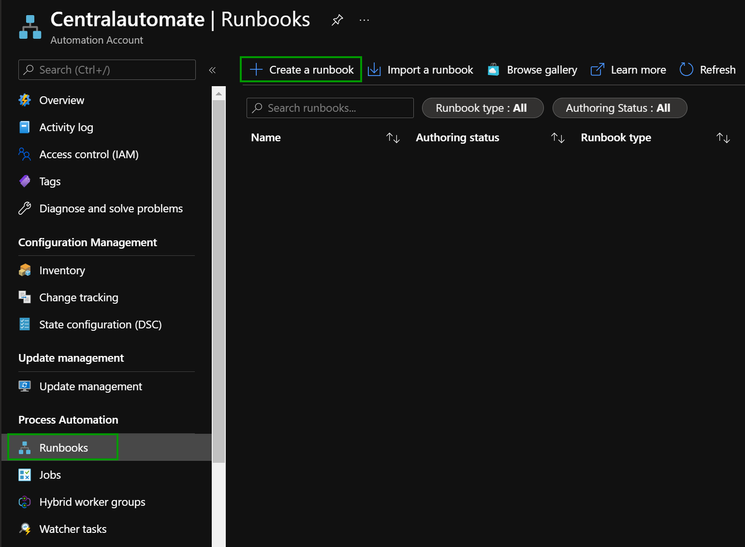Screen dimensions: 745x547
Task: Click the Change tracking icon
Action: click(x=25, y=297)
